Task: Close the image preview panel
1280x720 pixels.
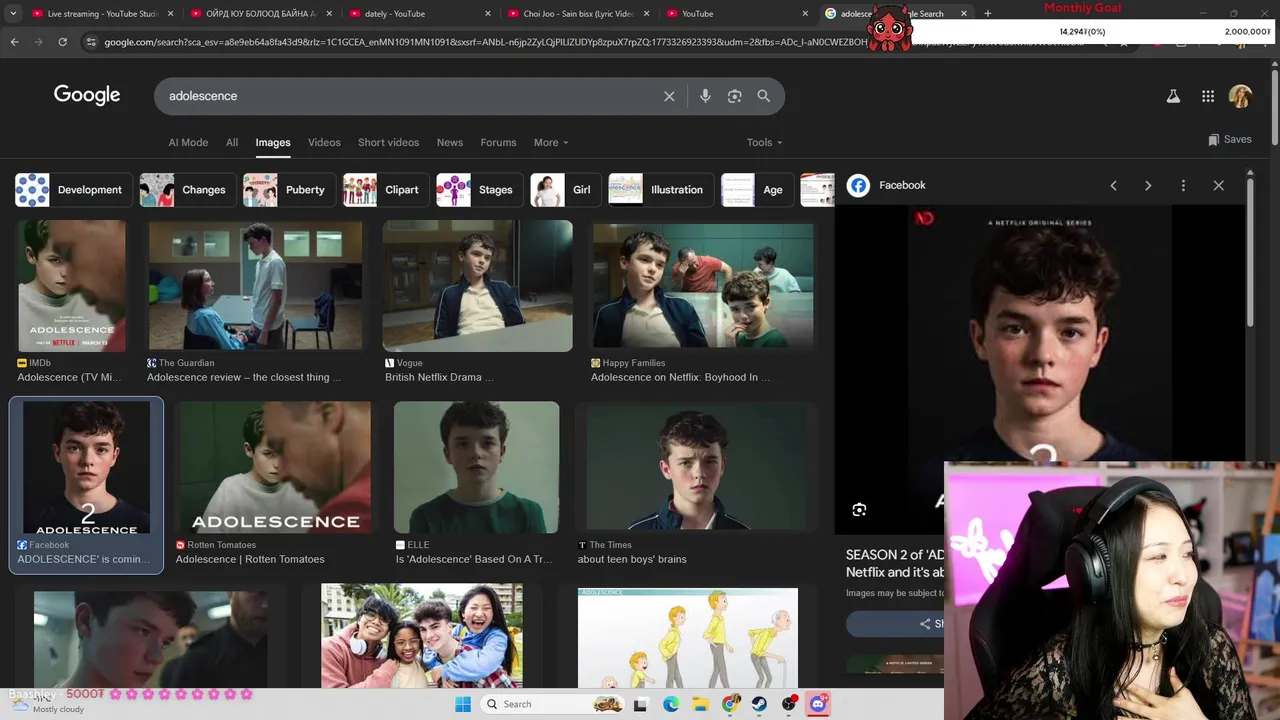Action: (1218, 185)
